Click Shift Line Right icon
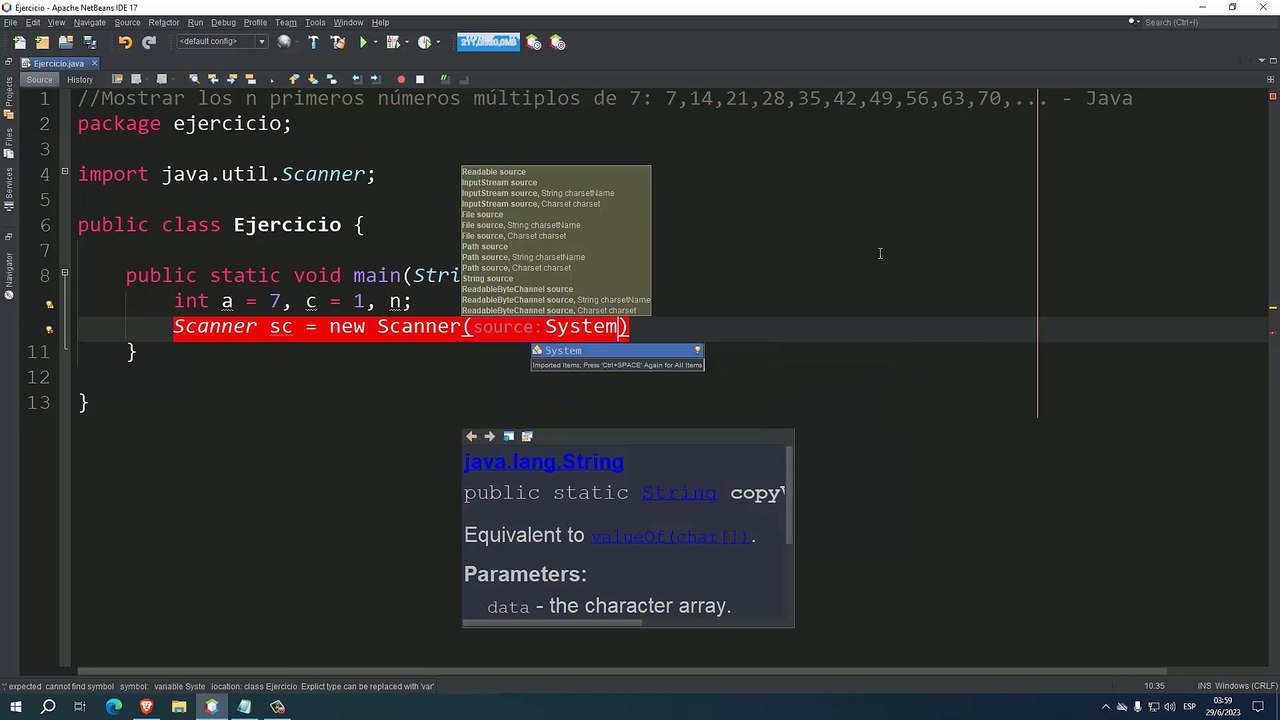The image size is (1280, 720). pos(375,79)
